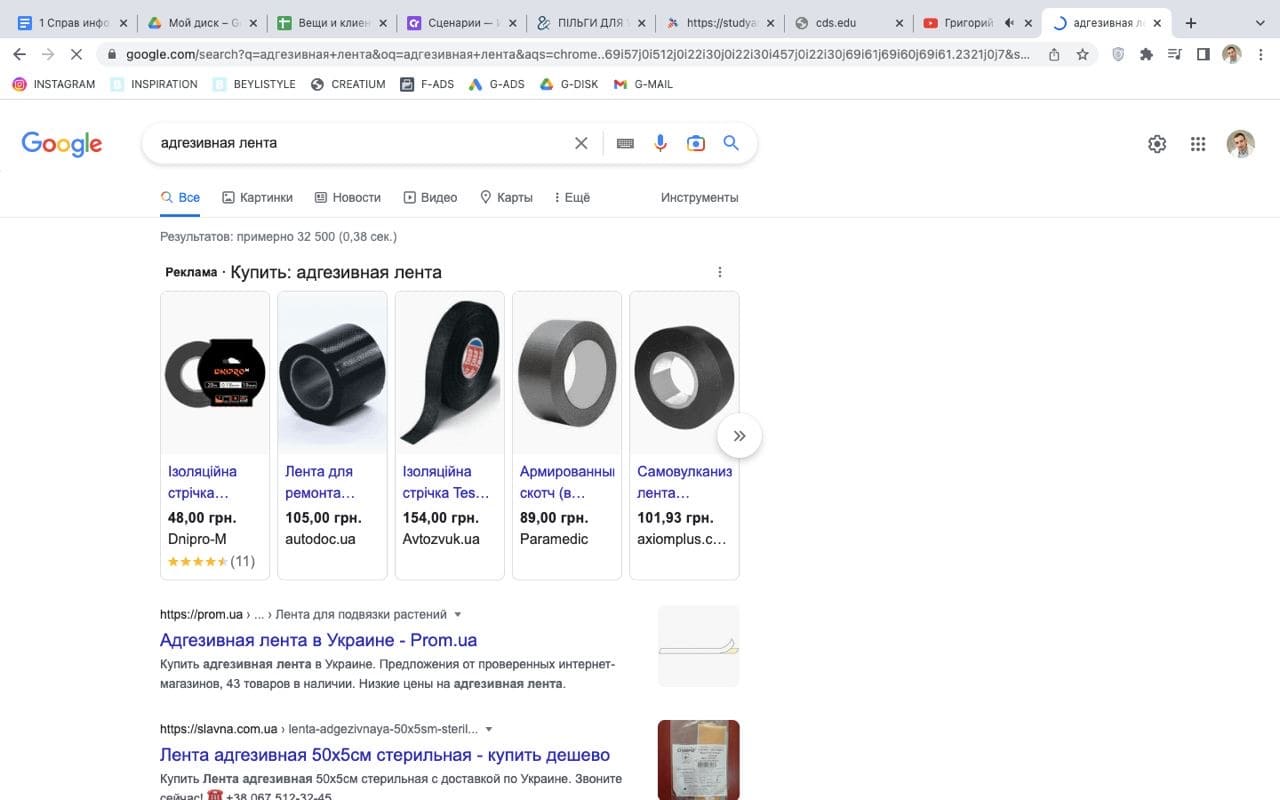Open the F-ADS bookmark

coord(427,84)
